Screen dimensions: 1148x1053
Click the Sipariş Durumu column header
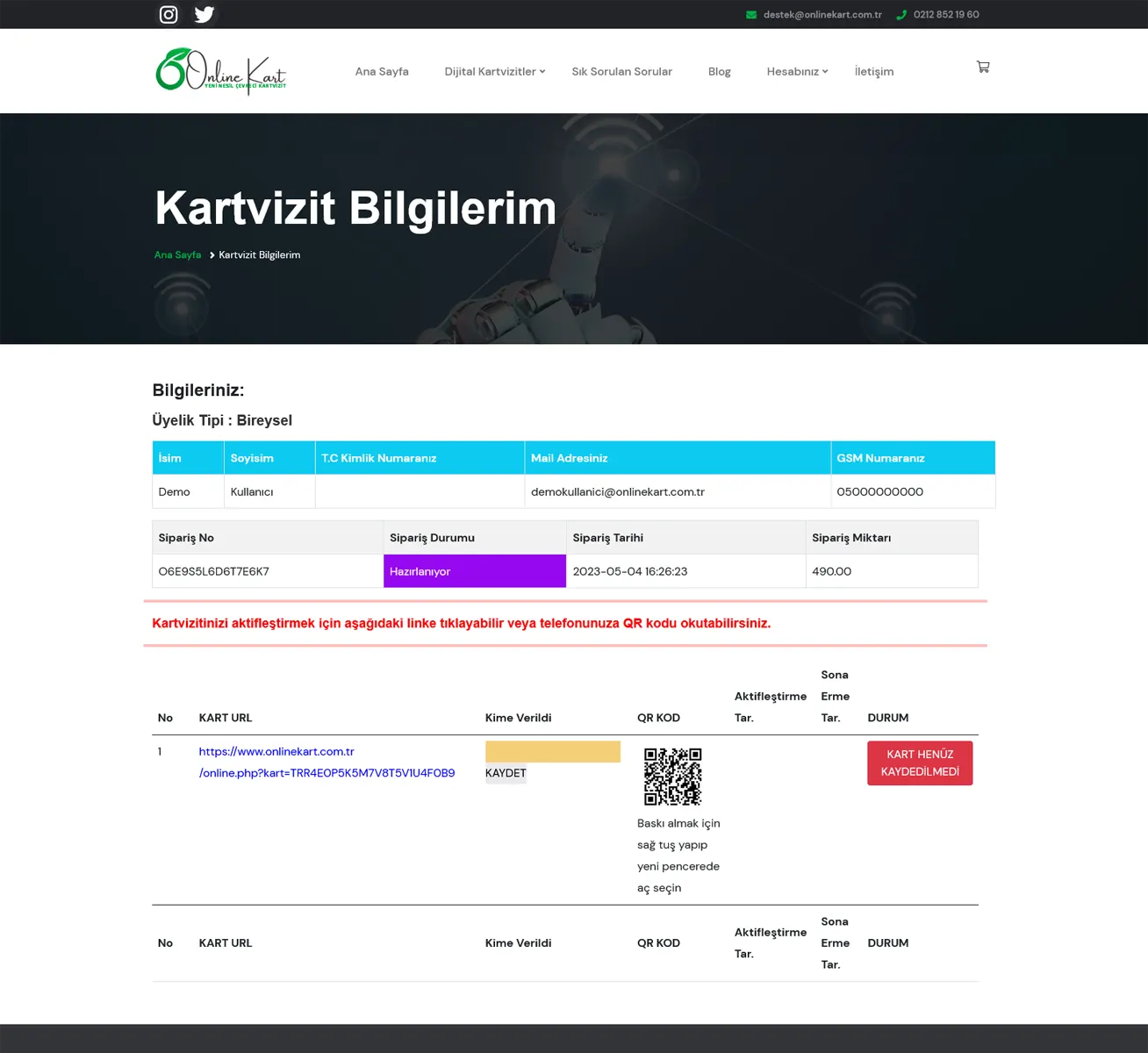point(475,538)
